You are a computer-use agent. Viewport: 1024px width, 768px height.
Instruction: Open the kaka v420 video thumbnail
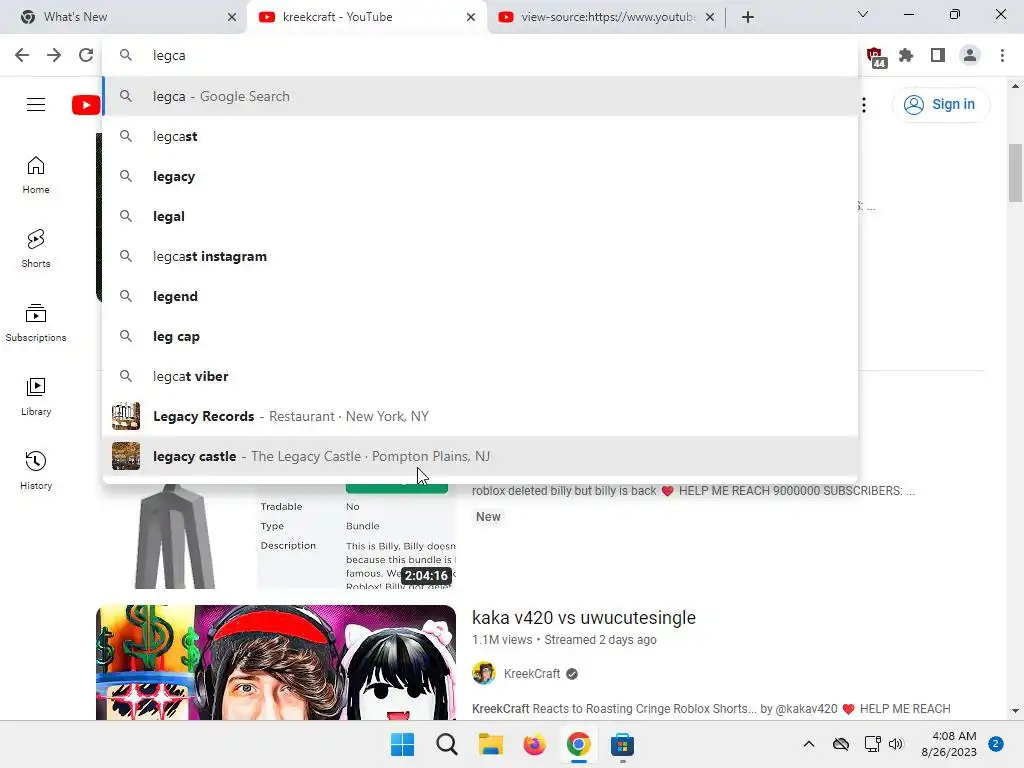[276, 662]
